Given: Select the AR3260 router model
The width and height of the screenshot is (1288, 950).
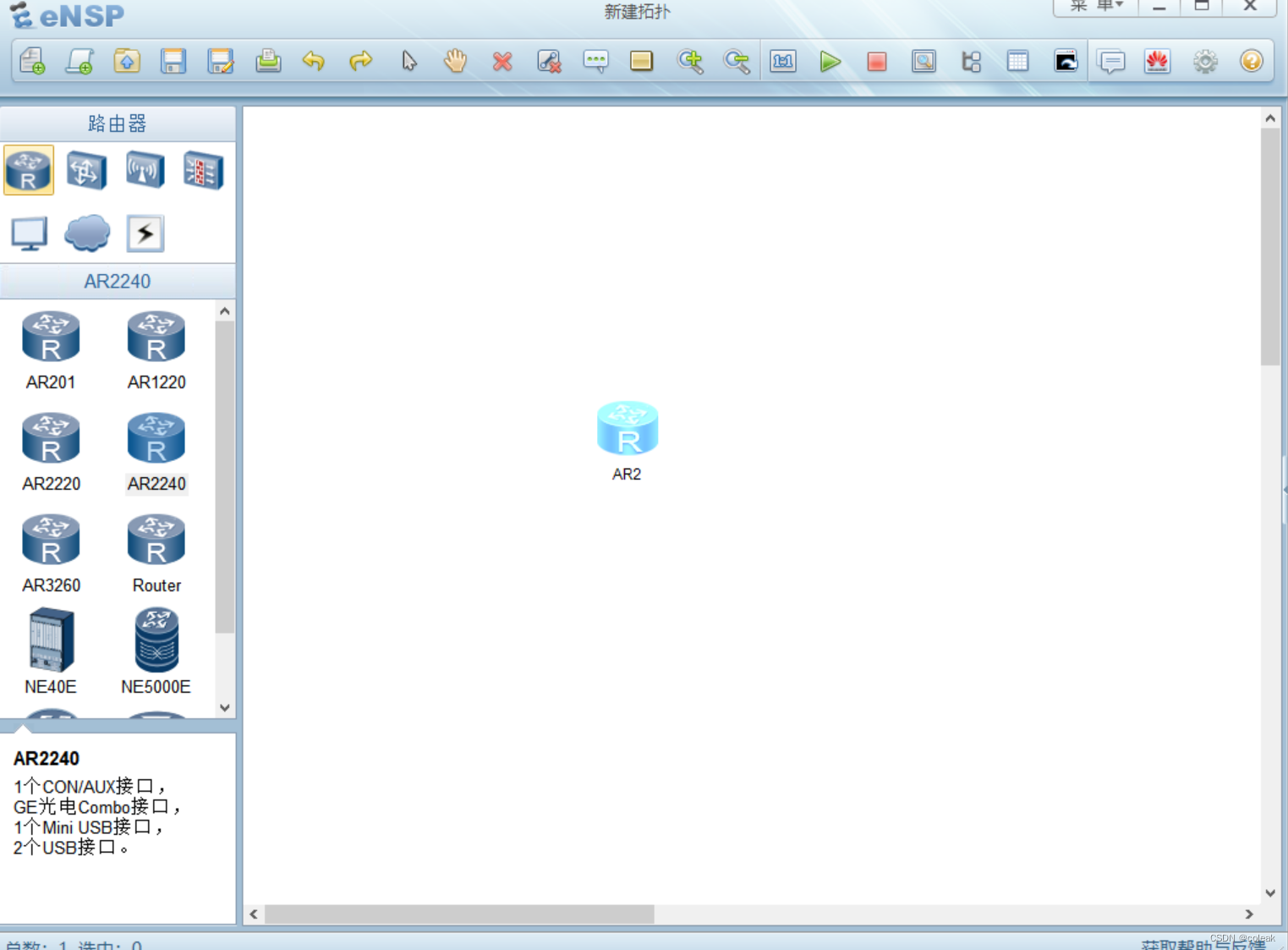Looking at the screenshot, I should pyautogui.click(x=52, y=553).
